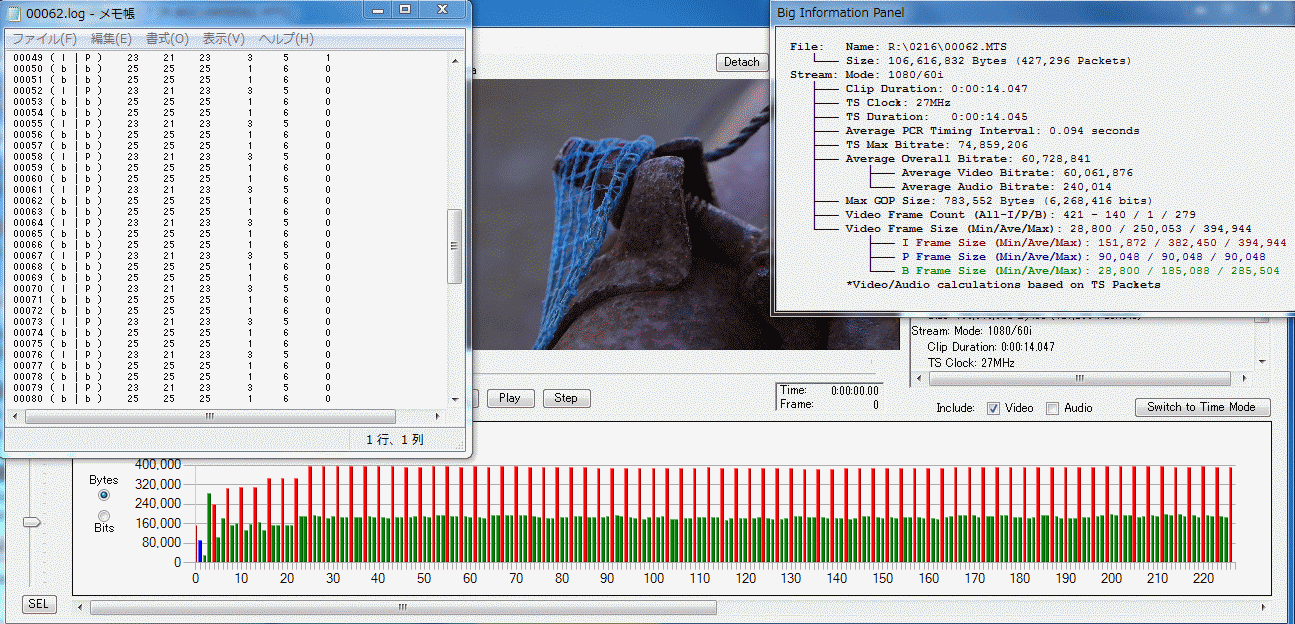Viewport: 1295px width, 624px height.
Task: Click the bitrate graph scrollbar right arrow
Action: (x=1262, y=607)
